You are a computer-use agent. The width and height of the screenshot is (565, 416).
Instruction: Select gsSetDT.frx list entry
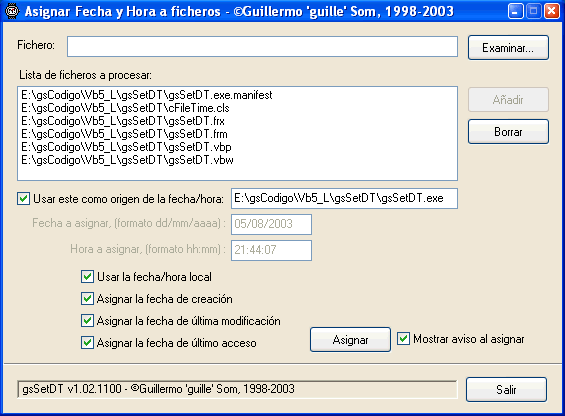click(x=123, y=121)
